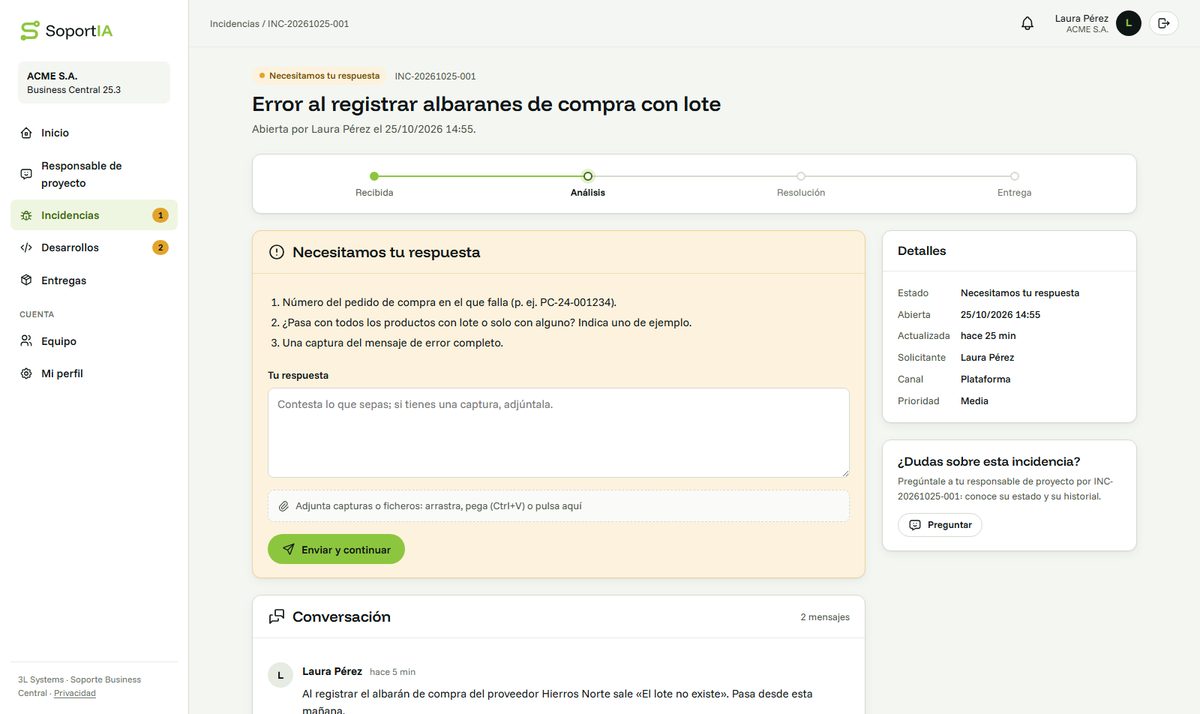Click the alert icon beside Necesitamos tu respuesta
Viewport: 1200px width, 714px height.
click(277, 252)
